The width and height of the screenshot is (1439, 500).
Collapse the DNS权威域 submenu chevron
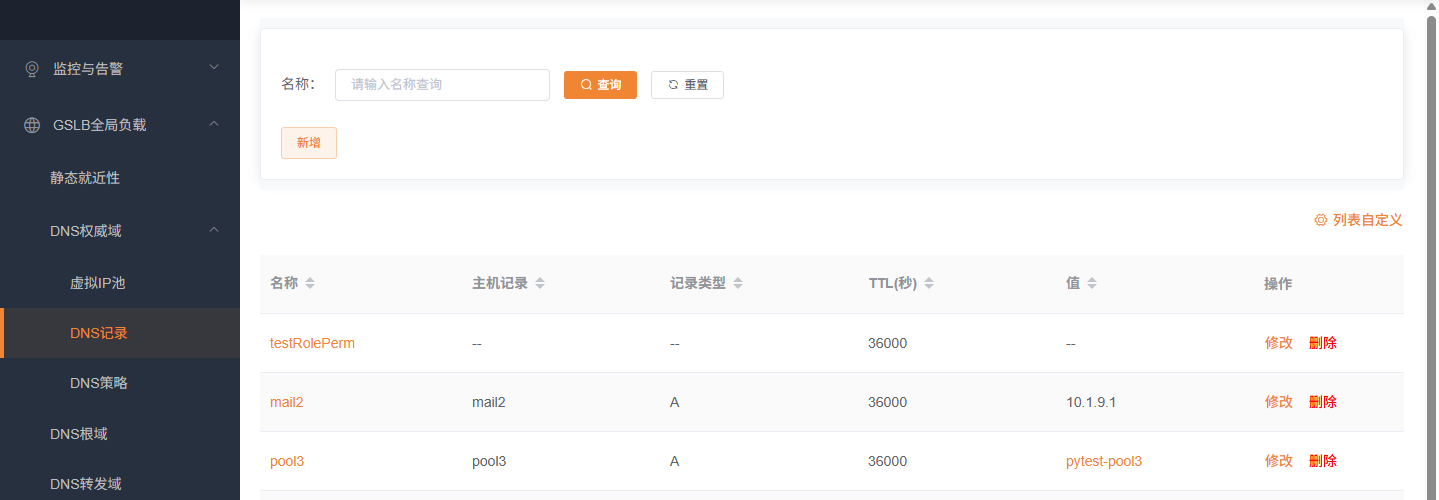click(x=213, y=231)
